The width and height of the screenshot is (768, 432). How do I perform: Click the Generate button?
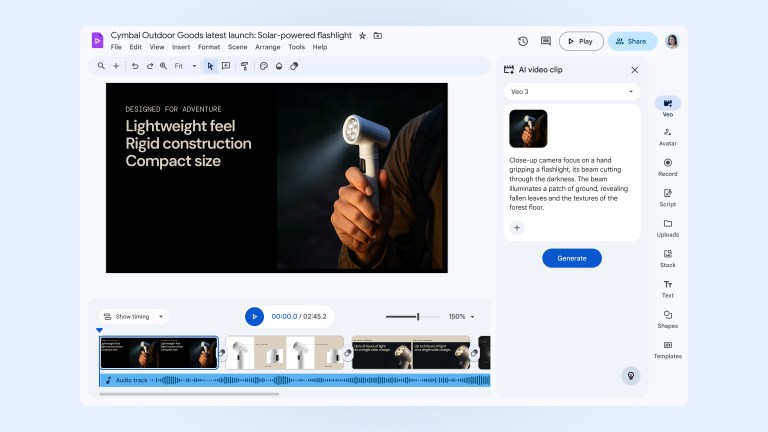(x=572, y=258)
